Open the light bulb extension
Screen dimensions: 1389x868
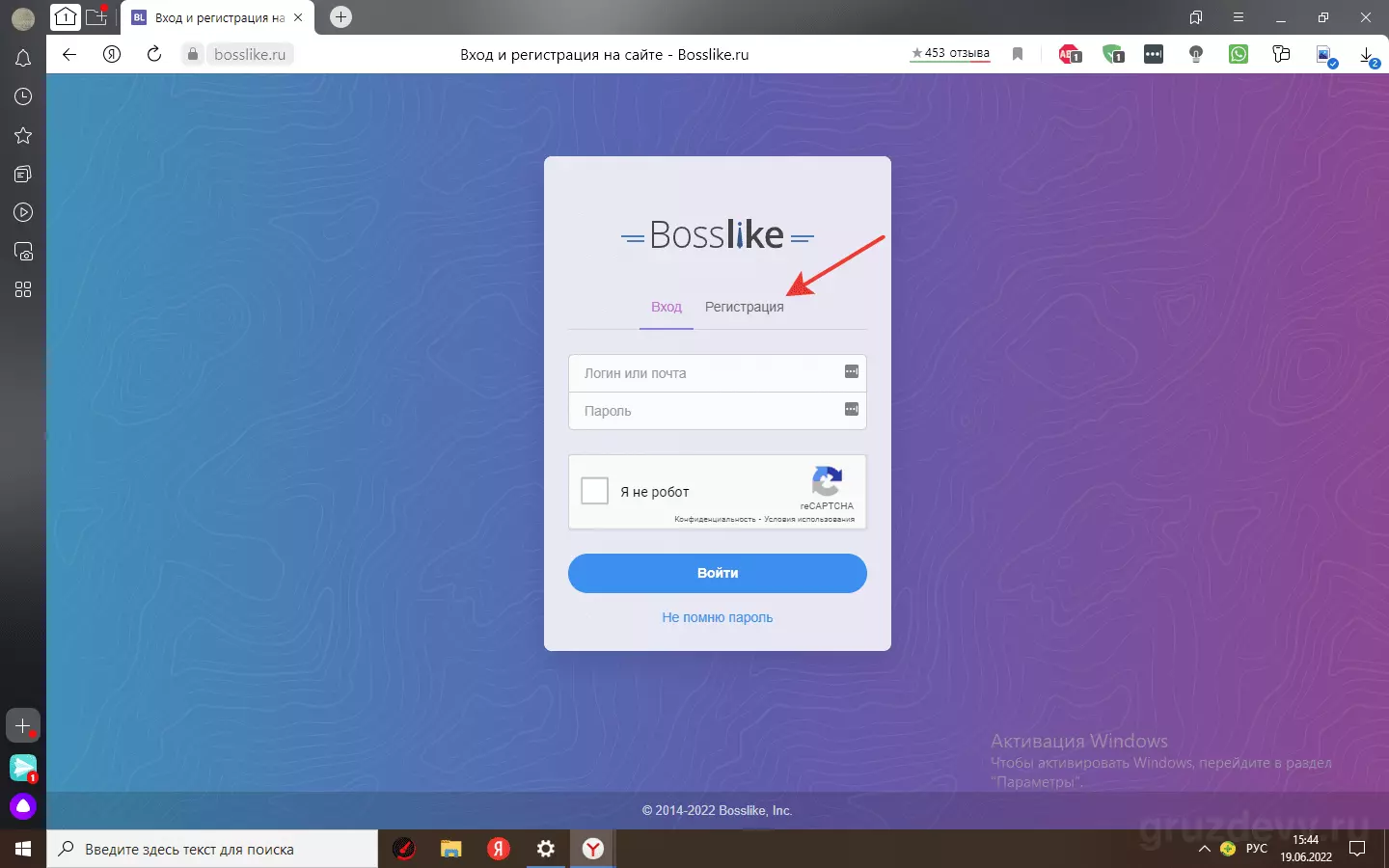tap(1196, 54)
